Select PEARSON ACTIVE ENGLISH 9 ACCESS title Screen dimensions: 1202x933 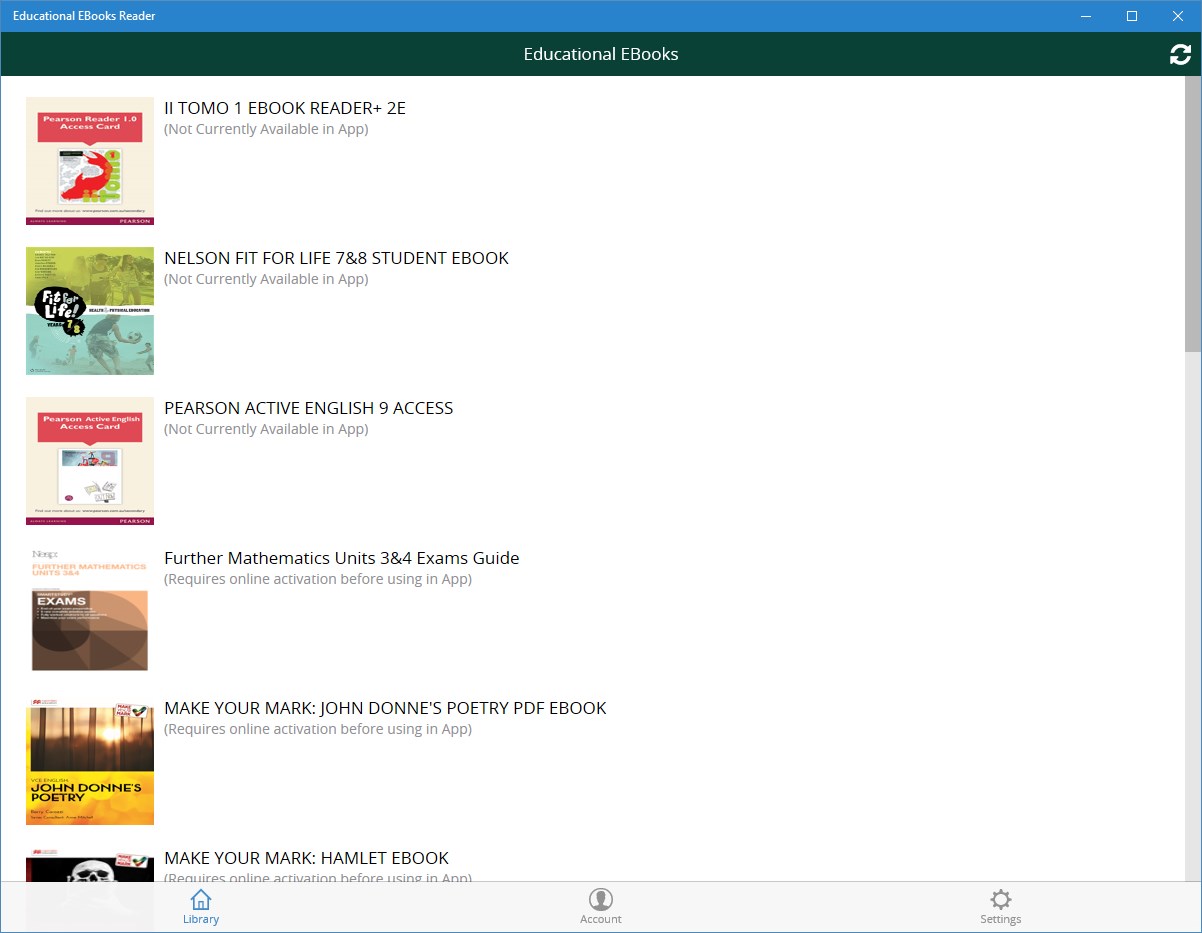point(308,408)
